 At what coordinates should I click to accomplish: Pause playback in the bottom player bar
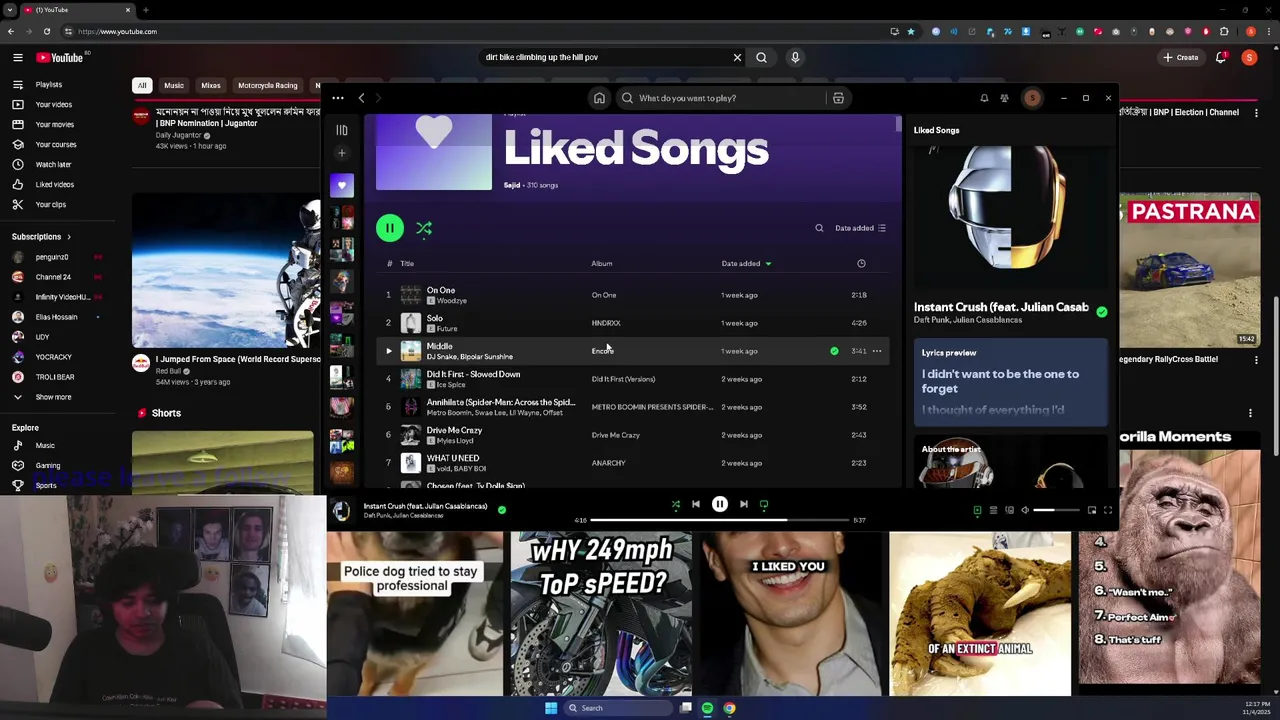click(x=720, y=505)
